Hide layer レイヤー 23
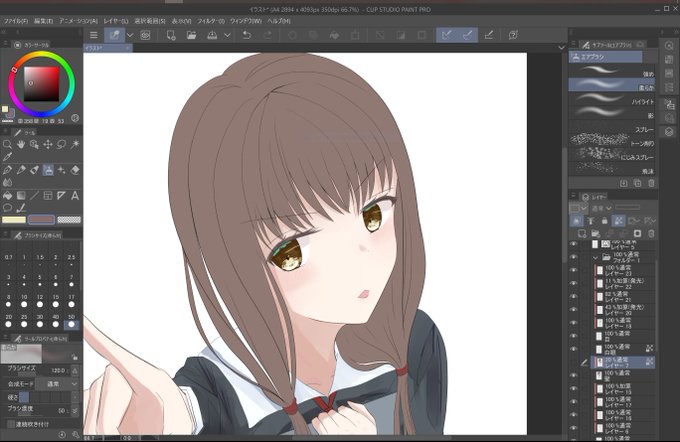 click(574, 270)
